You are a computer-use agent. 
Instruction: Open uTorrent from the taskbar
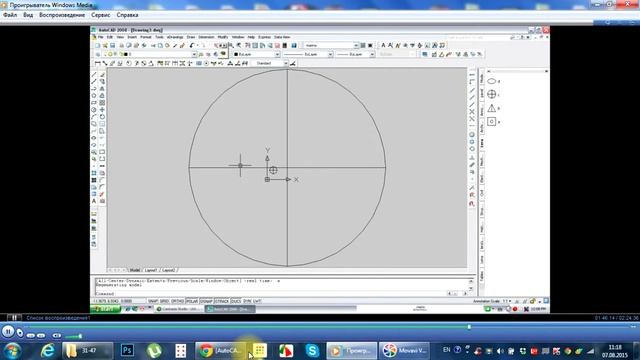coord(154,350)
